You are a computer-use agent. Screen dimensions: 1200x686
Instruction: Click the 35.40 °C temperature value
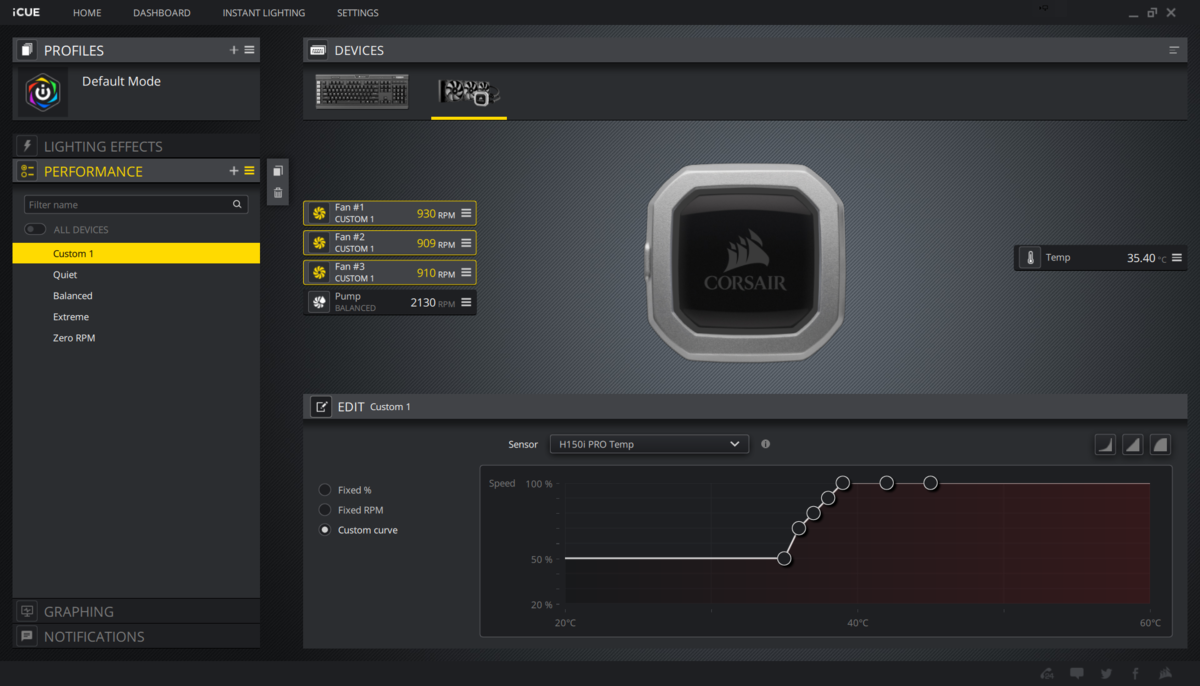click(x=1147, y=258)
